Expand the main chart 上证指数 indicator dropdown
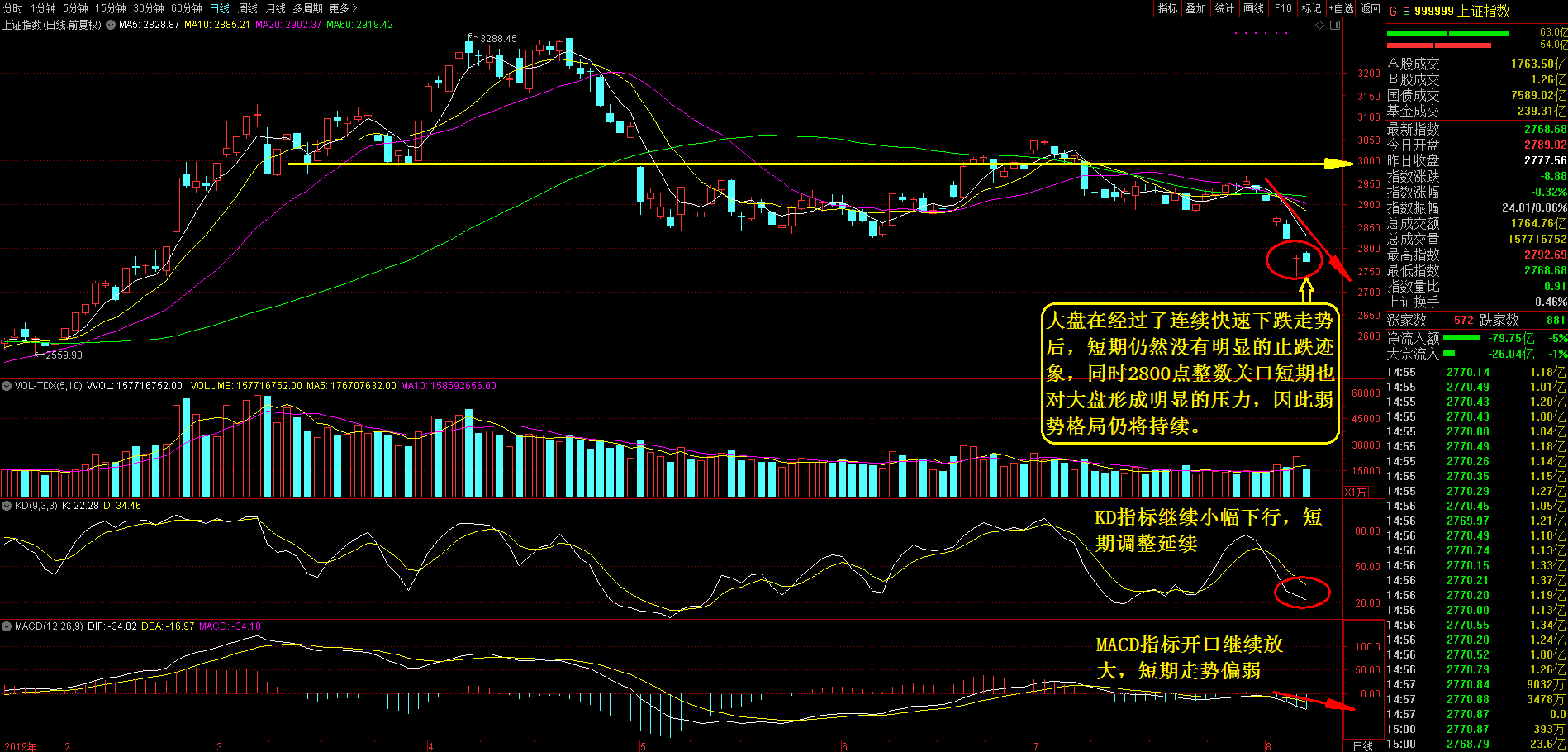Image resolution: width=1568 pixels, height=752 pixels. click(x=111, y=26)
